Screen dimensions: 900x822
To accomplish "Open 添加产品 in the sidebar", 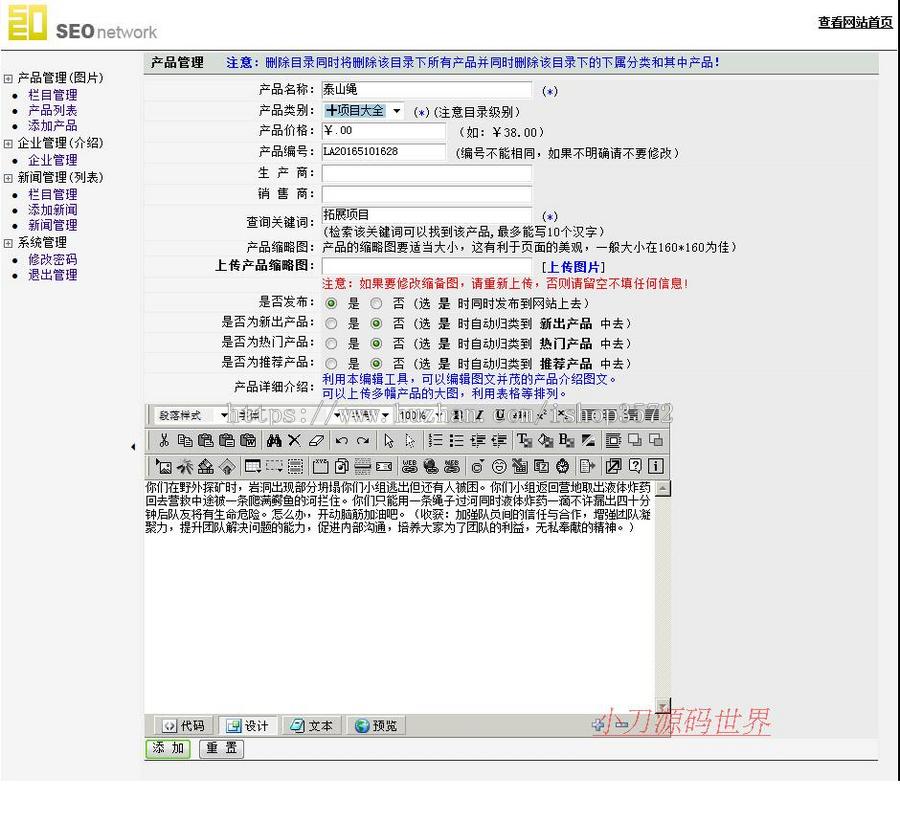I will coord(53,126).
